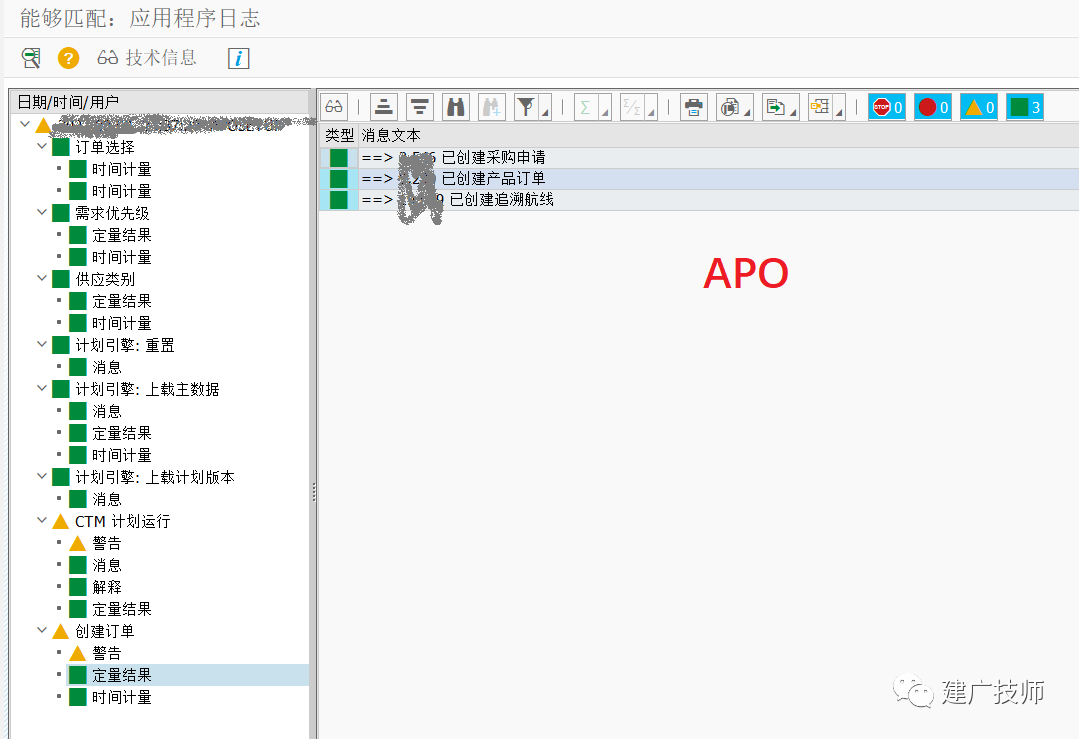
Task: Click the blue information 'i' icon
Action: coord(238,58)
